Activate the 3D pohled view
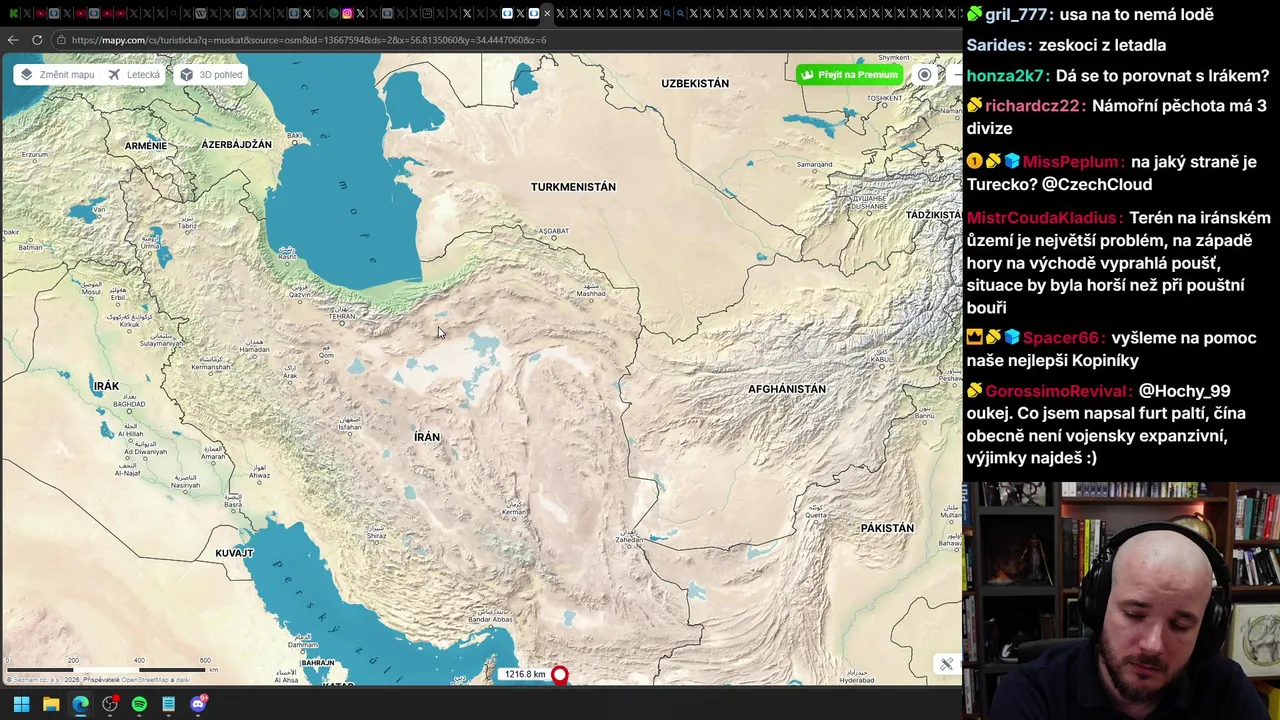1280x720 pixels. (212, 74)
